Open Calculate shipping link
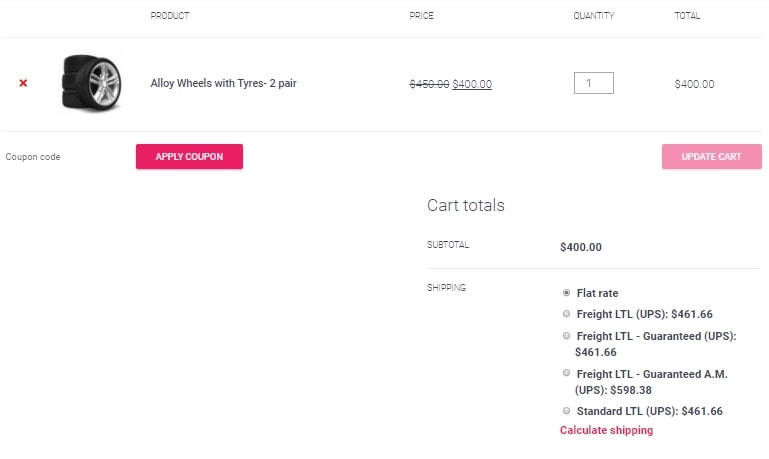Screen dimensions: 769x459 606,430
